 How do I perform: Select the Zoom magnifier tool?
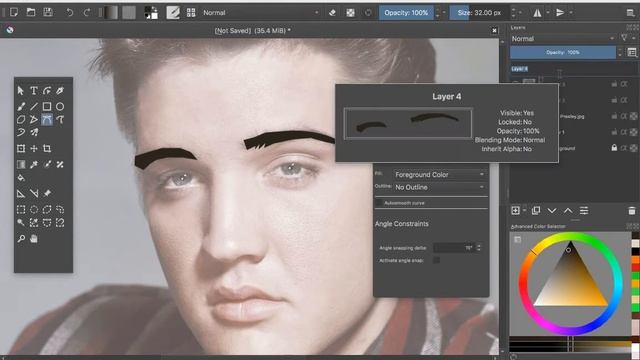pyautogui.click(x=21, y=239)
